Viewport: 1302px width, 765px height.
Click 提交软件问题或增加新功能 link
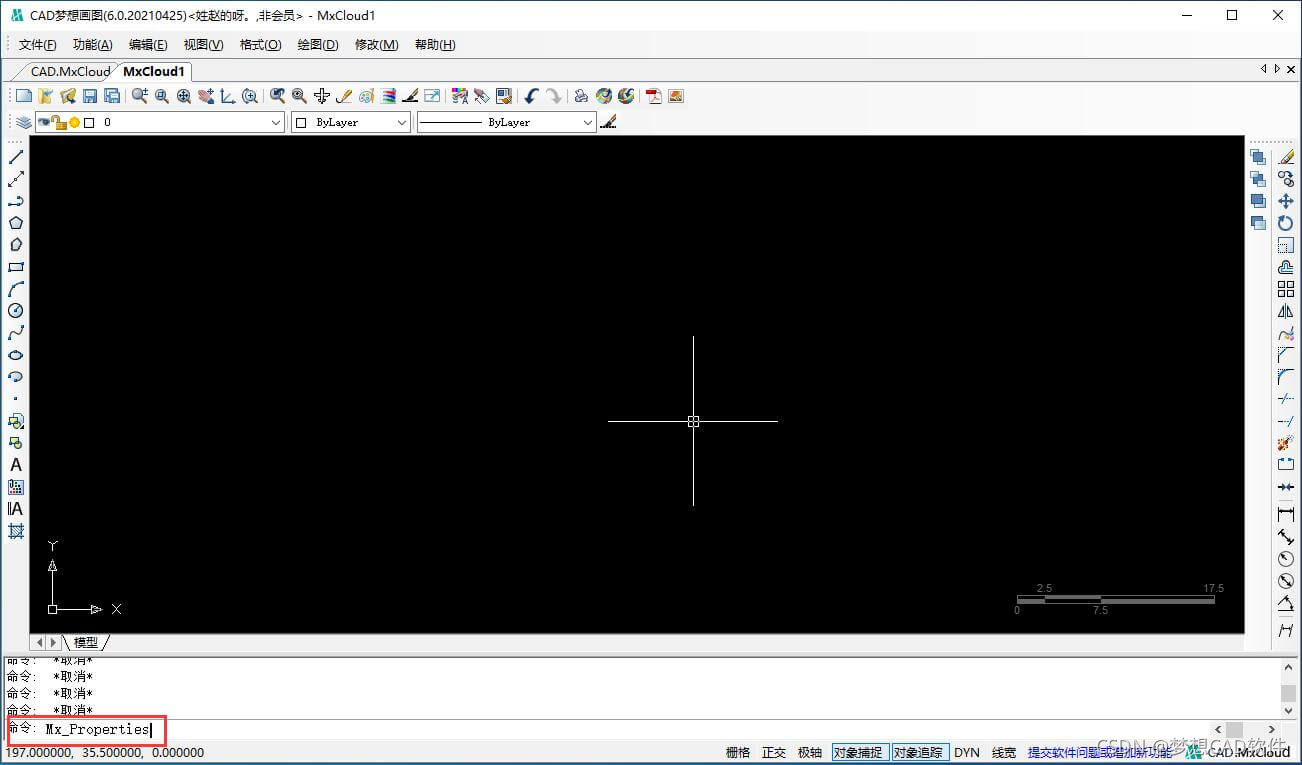click(1100, 752)
